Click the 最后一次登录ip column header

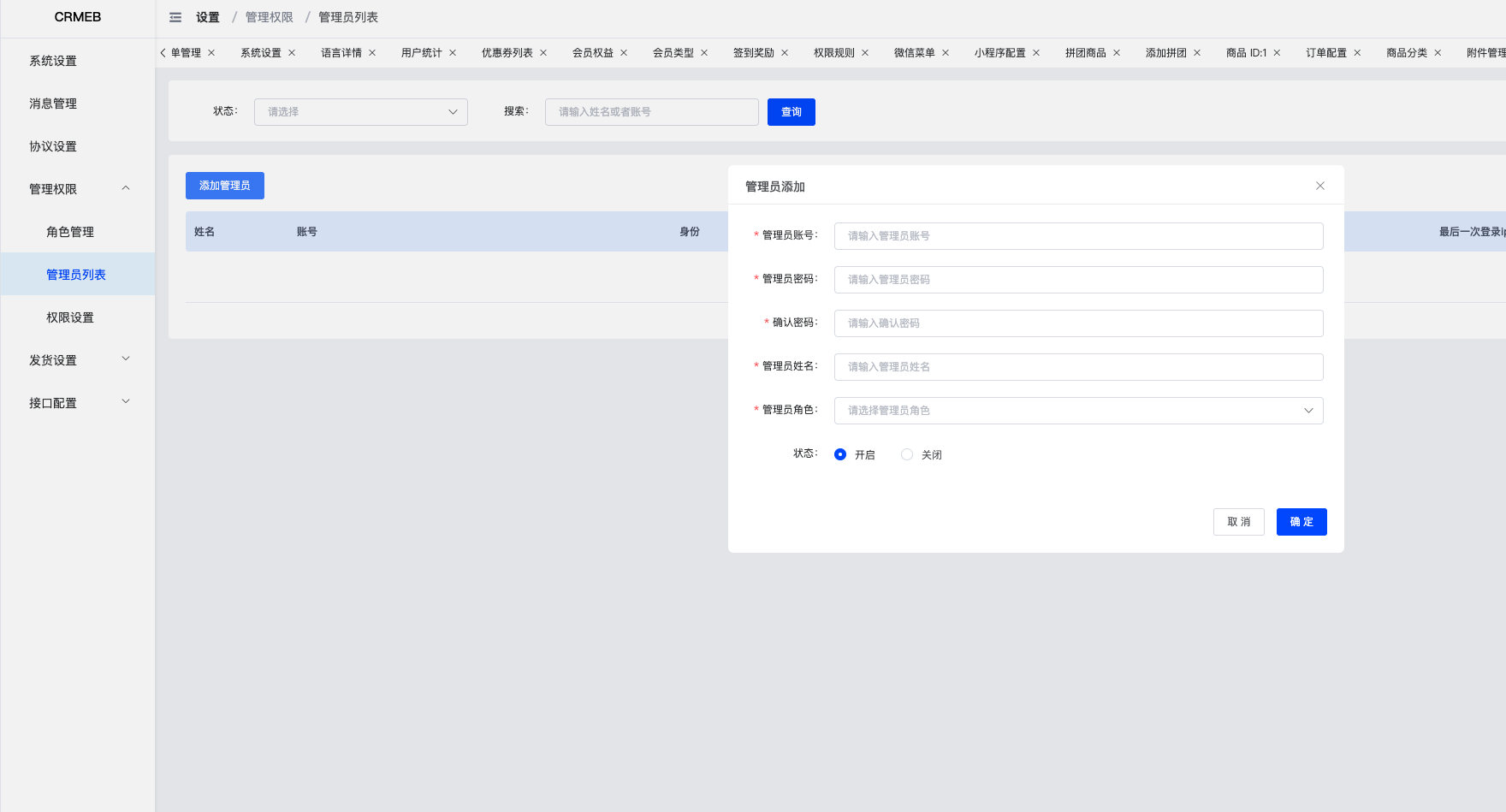(1472, 232)
